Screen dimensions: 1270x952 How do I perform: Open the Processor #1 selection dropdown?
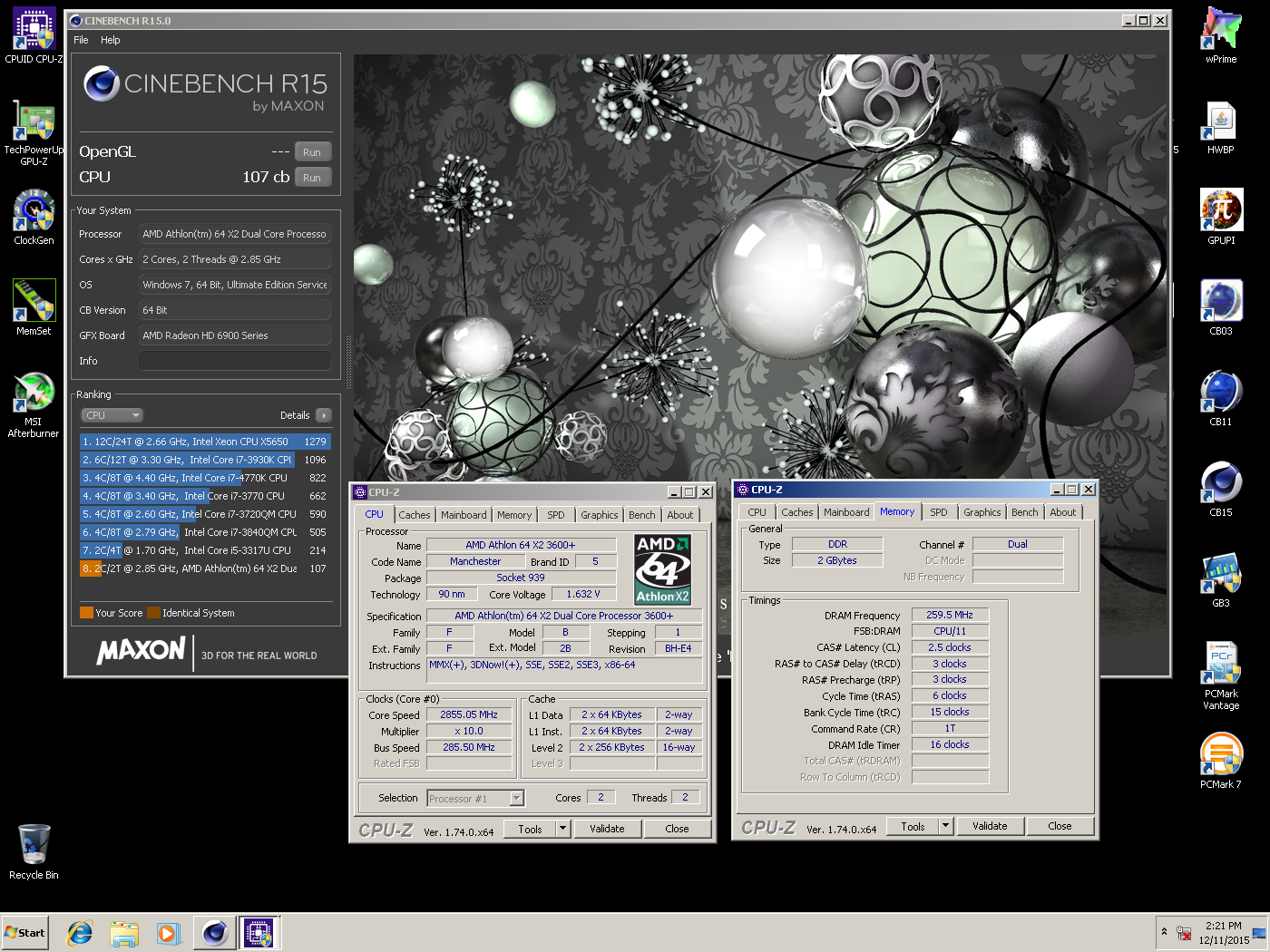(x=476, y=799)
